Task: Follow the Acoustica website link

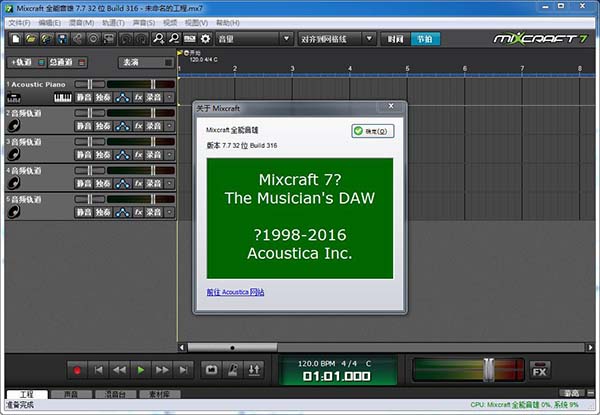Action: (x=235, y=292)
